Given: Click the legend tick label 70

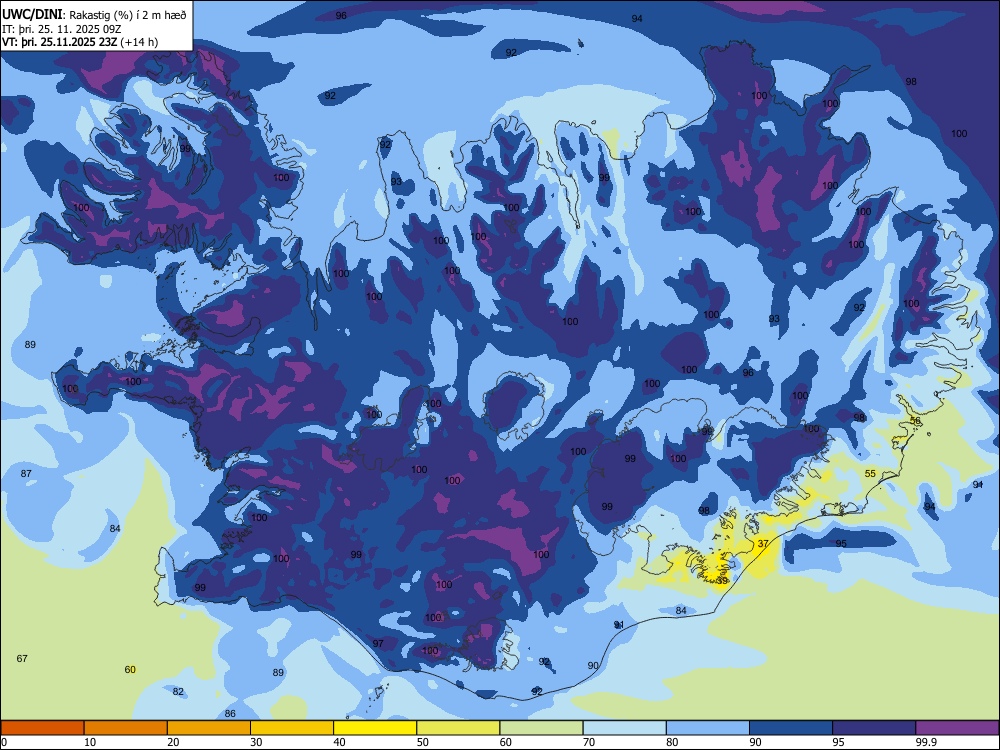Looking at the screenshot, I should tap(589, 742).
